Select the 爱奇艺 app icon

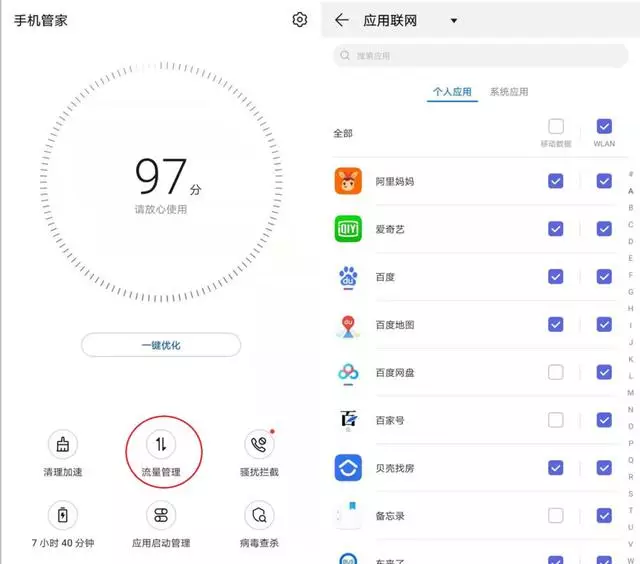click(348, 229)
